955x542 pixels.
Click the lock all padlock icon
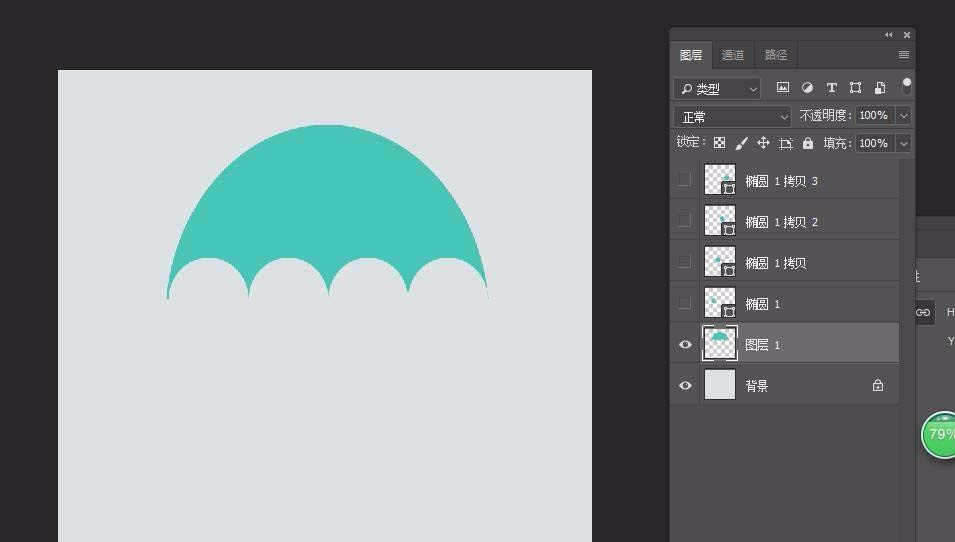pos(808,143)
